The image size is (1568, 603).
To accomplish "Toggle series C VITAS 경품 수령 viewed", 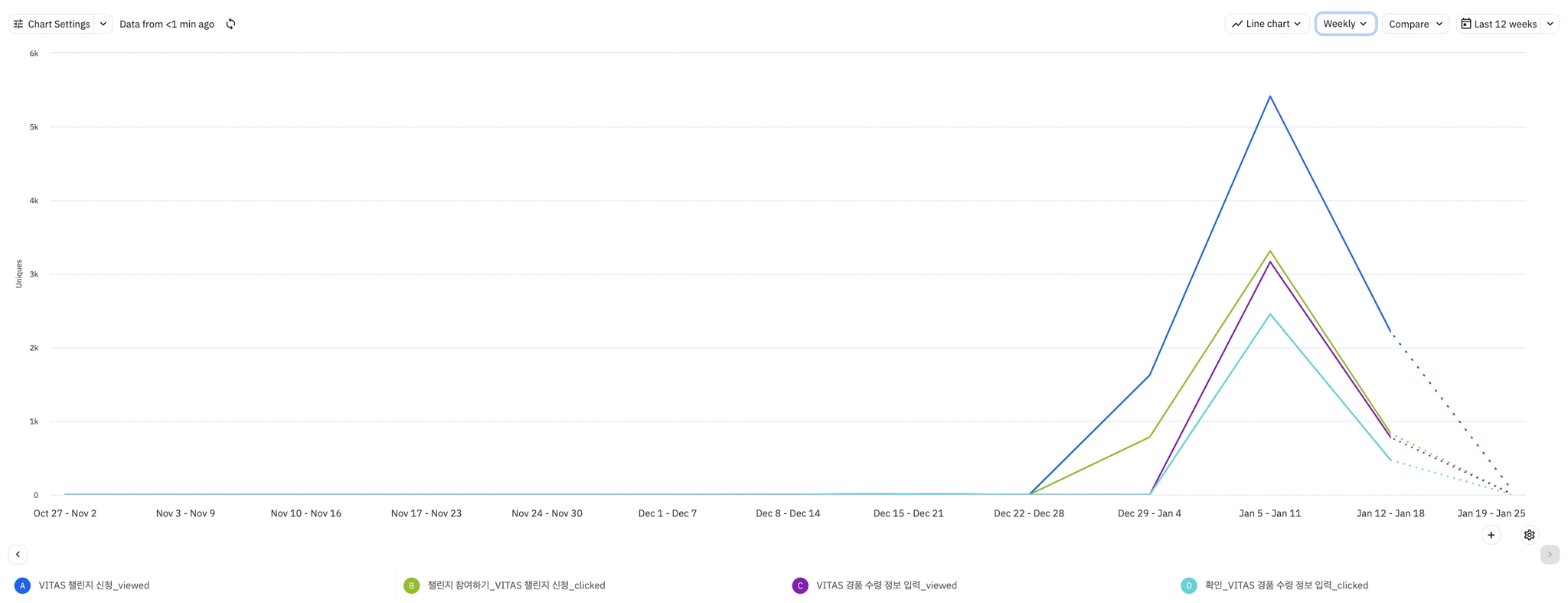I will [x=886, y=585].
